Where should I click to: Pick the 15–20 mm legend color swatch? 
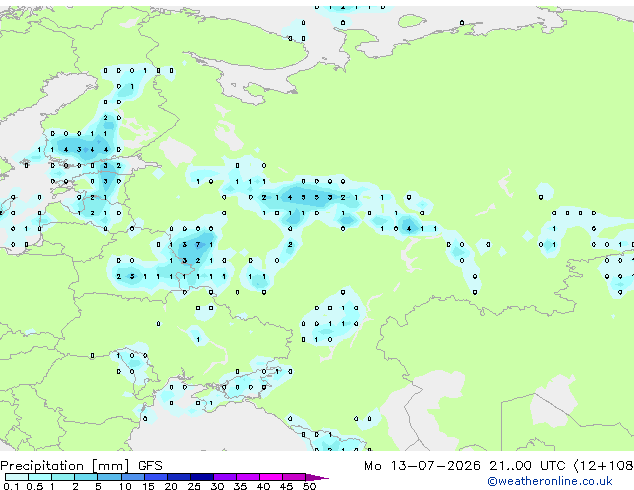coord(155,477)
